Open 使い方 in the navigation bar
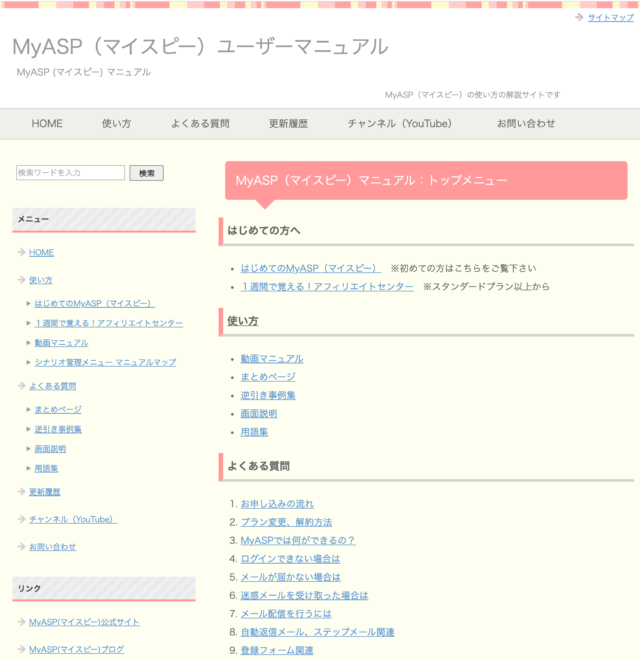Viewport: 640px width, 659px height. coord(116,124)
